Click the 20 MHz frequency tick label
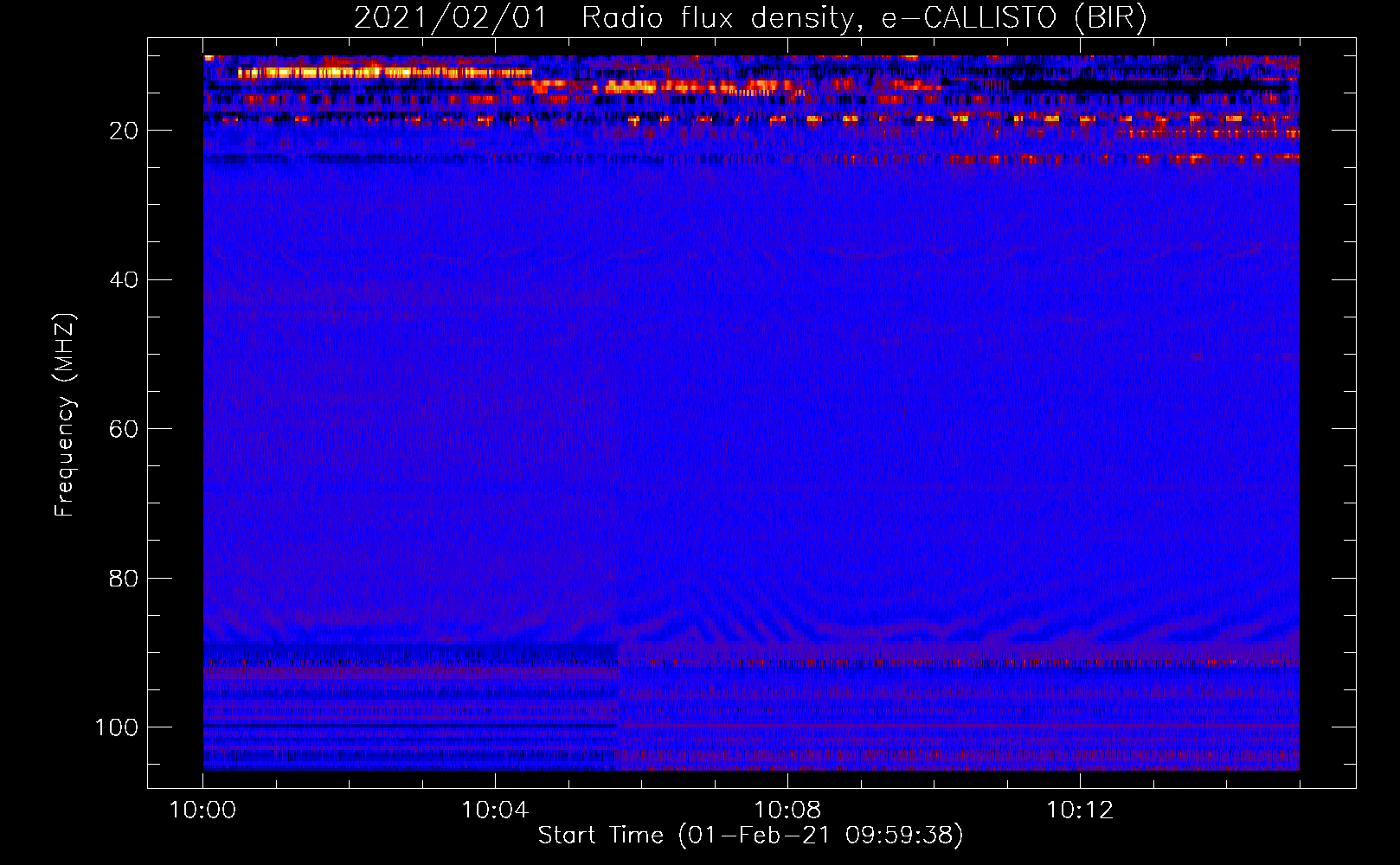 (124, 131)
